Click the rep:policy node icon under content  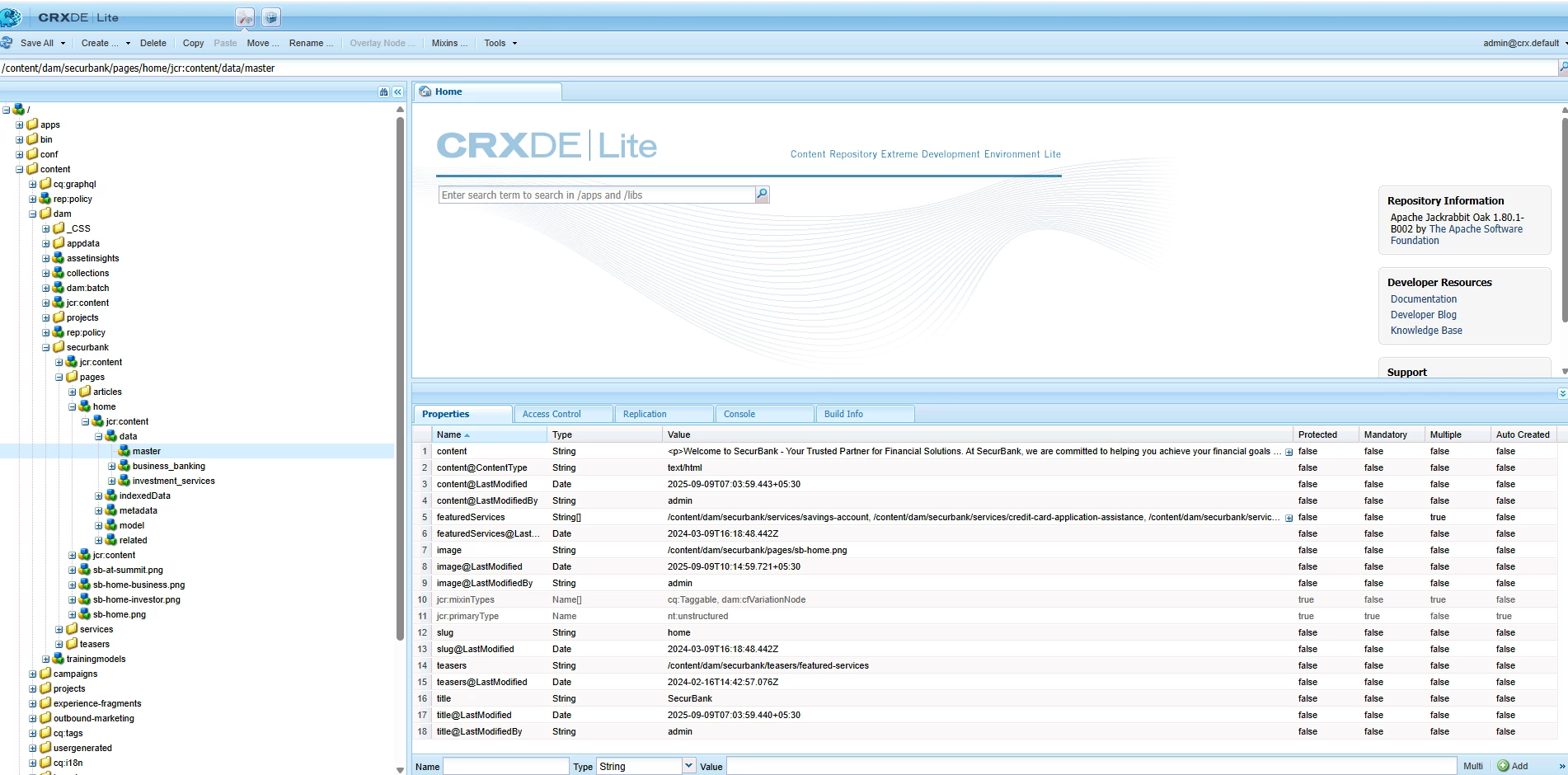click(x=45, y=199)
